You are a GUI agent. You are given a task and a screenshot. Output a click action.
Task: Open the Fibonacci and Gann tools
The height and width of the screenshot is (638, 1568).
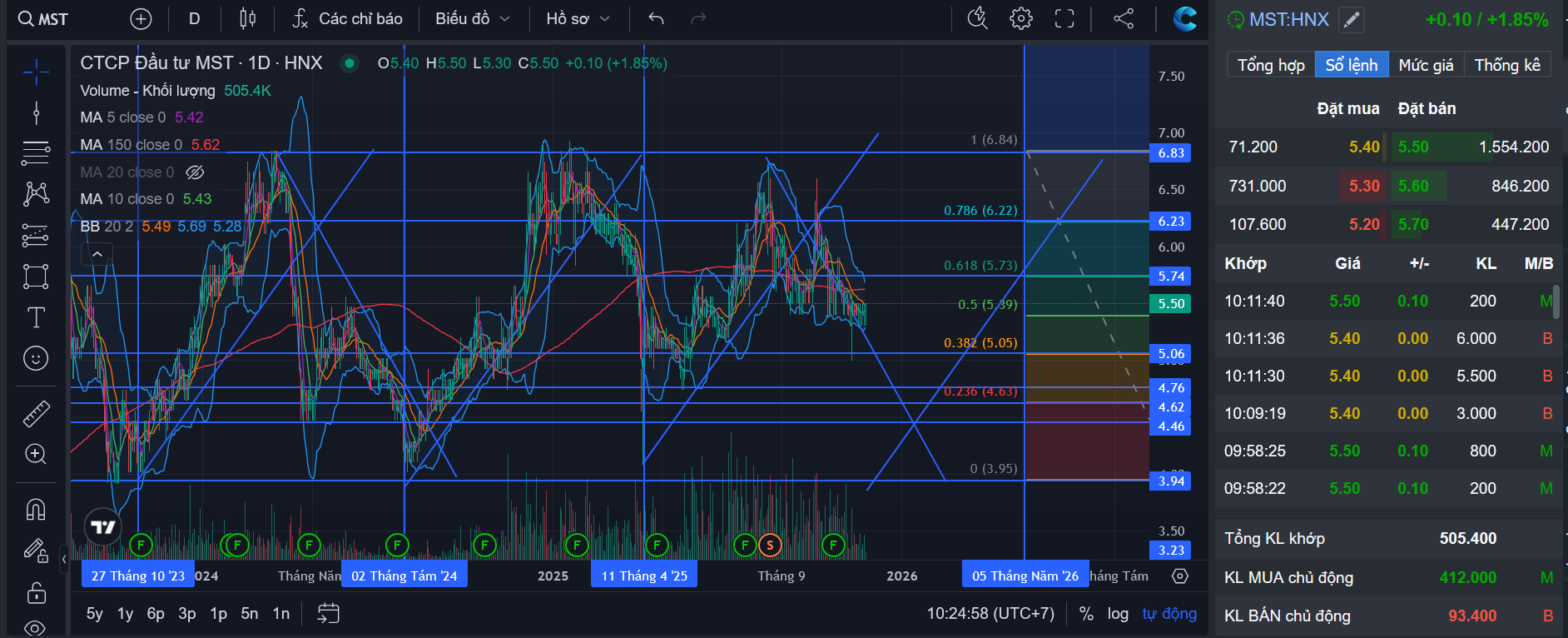point(36,152)
